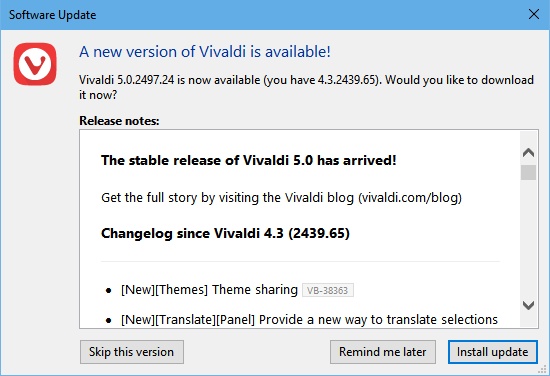
Task: Click the red Vivaldi logo icon
Action: coord(35,64)
